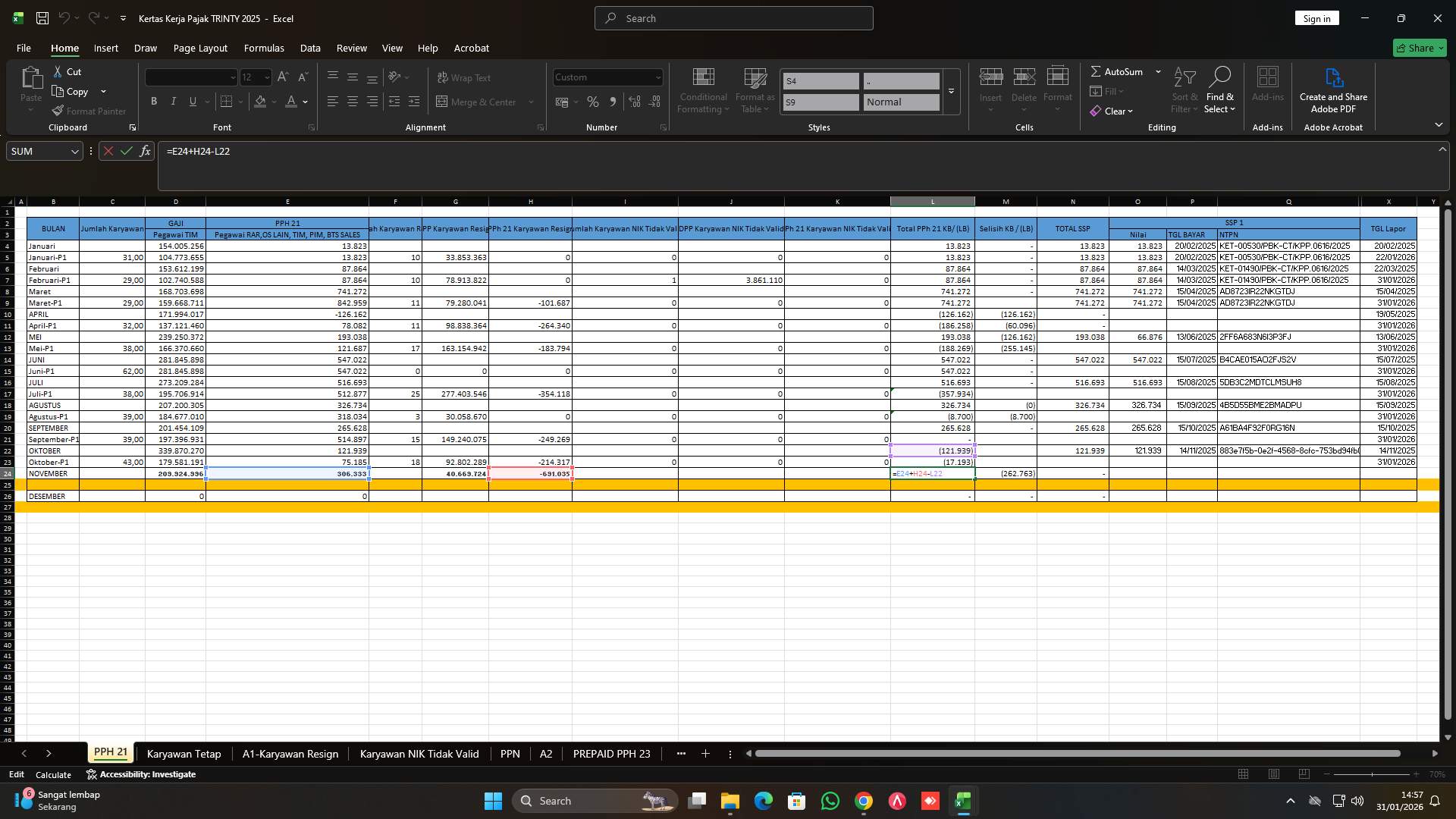Open Find & Select tool

[1220, 89]
